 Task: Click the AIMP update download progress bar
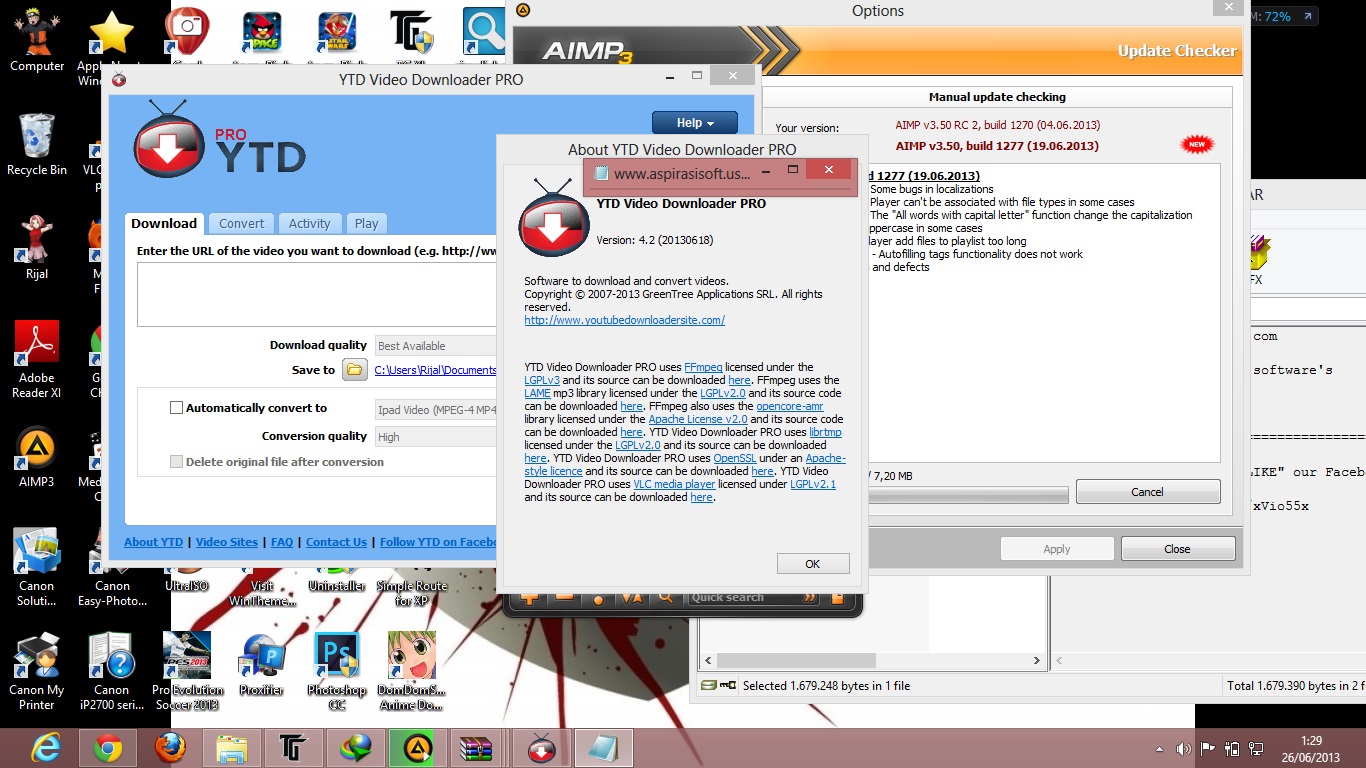click(x=968, y=494)
